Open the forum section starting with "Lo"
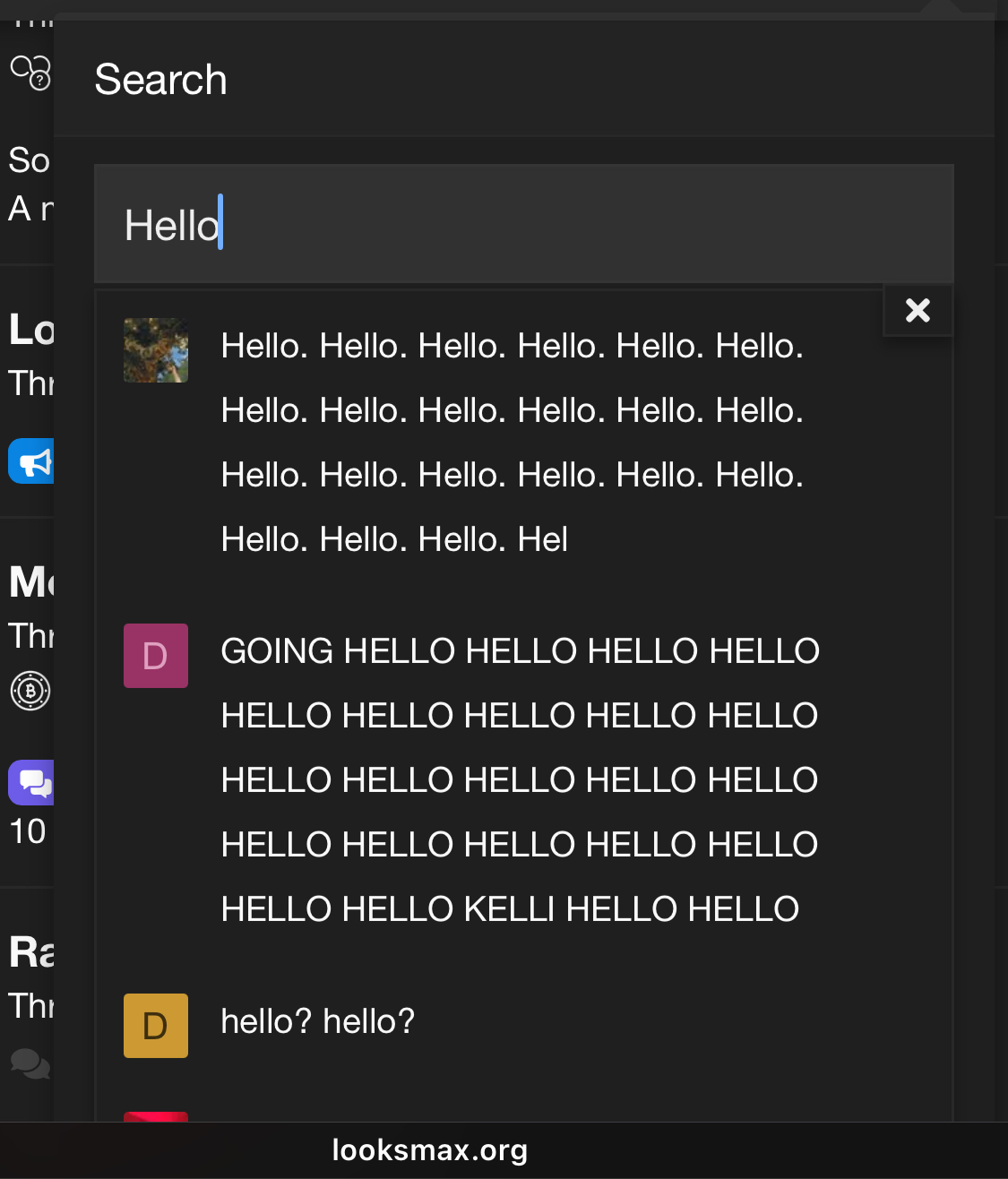The width and height of the screenshot is (1008, 1179). point(32,330)
